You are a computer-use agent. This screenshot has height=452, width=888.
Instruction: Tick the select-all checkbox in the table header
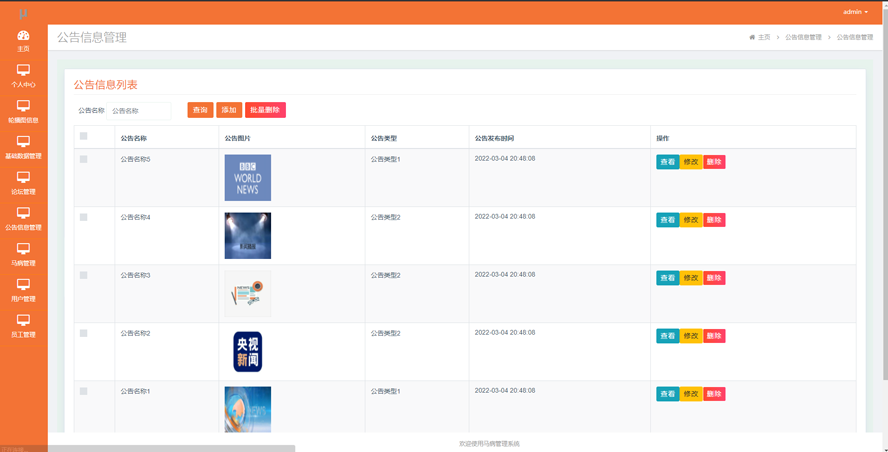click(x=83, y=136)
